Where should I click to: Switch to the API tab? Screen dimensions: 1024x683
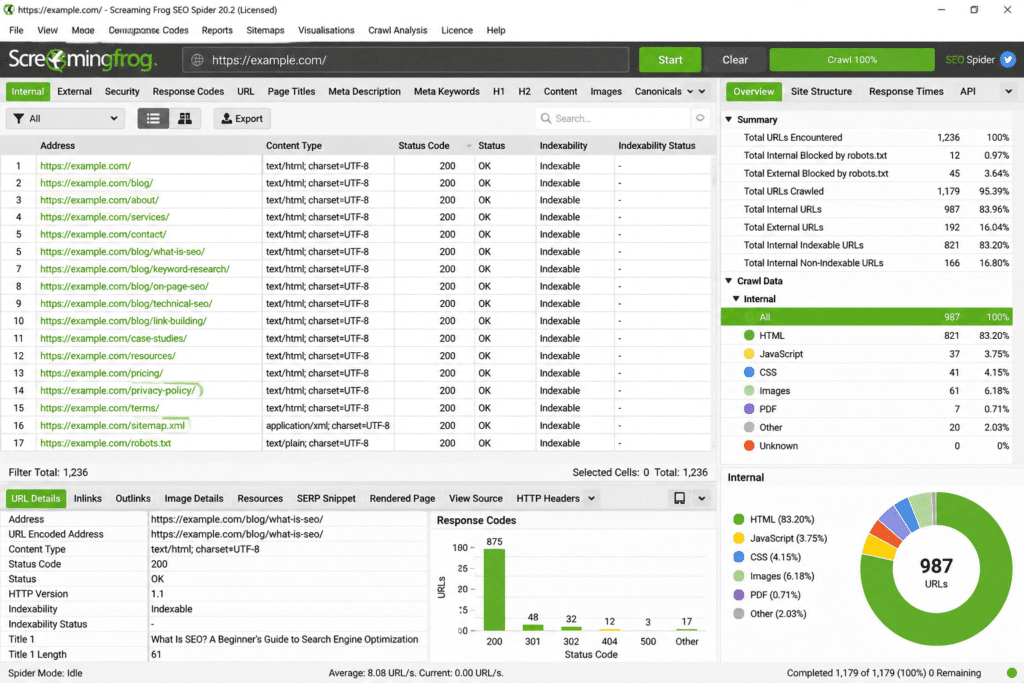(967, 91)
